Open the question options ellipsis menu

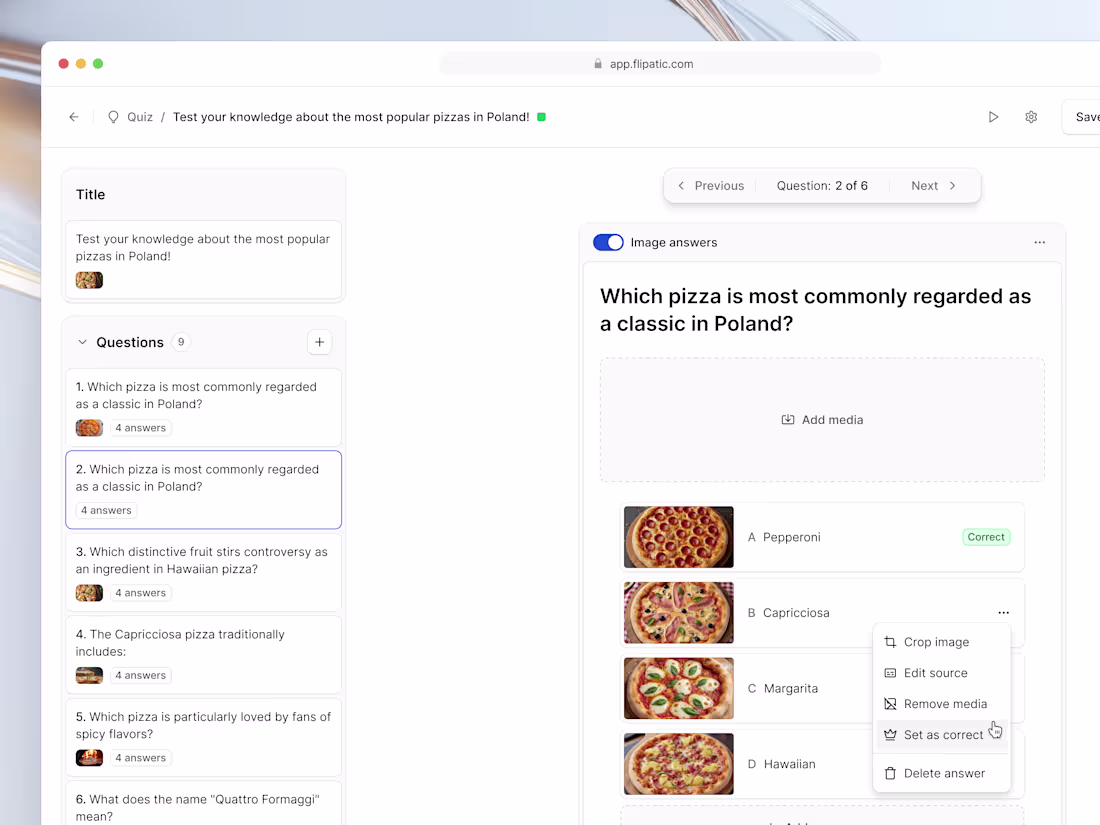[x=1040, y=242]
